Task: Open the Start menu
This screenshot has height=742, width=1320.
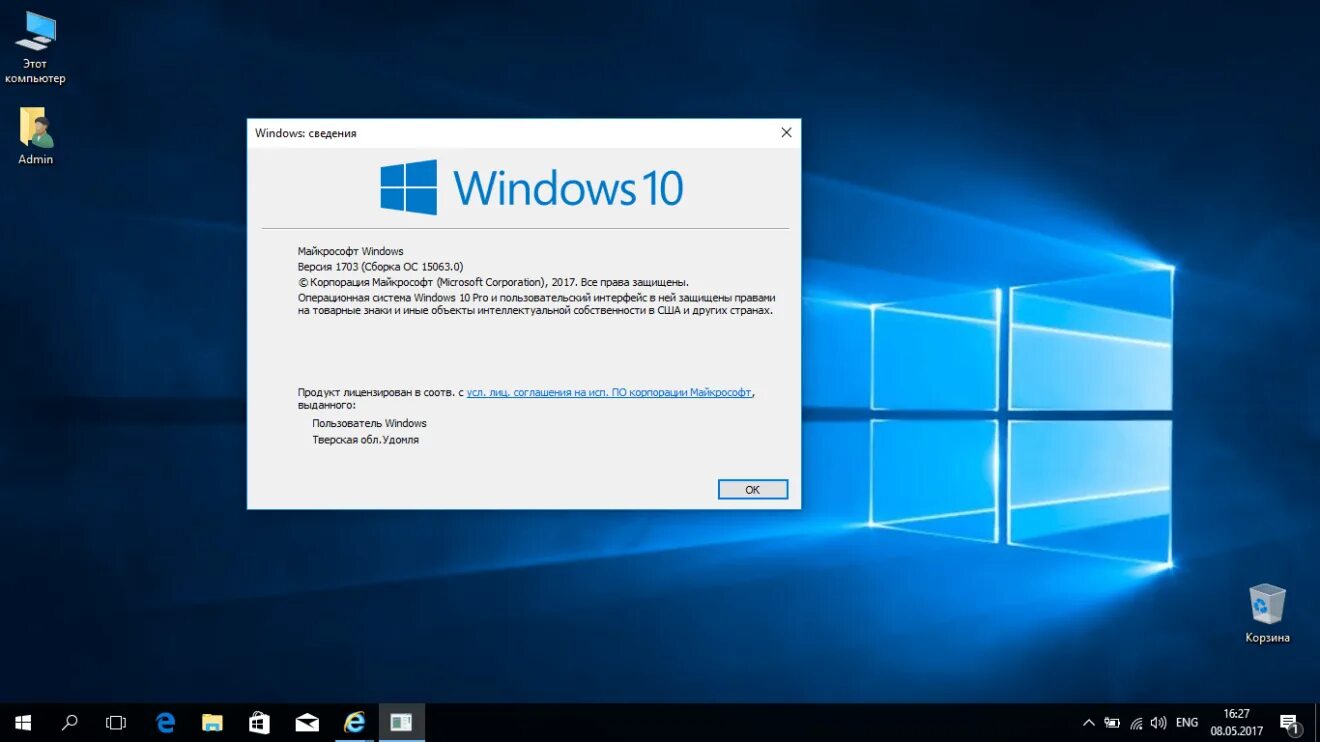Action: 22,722
